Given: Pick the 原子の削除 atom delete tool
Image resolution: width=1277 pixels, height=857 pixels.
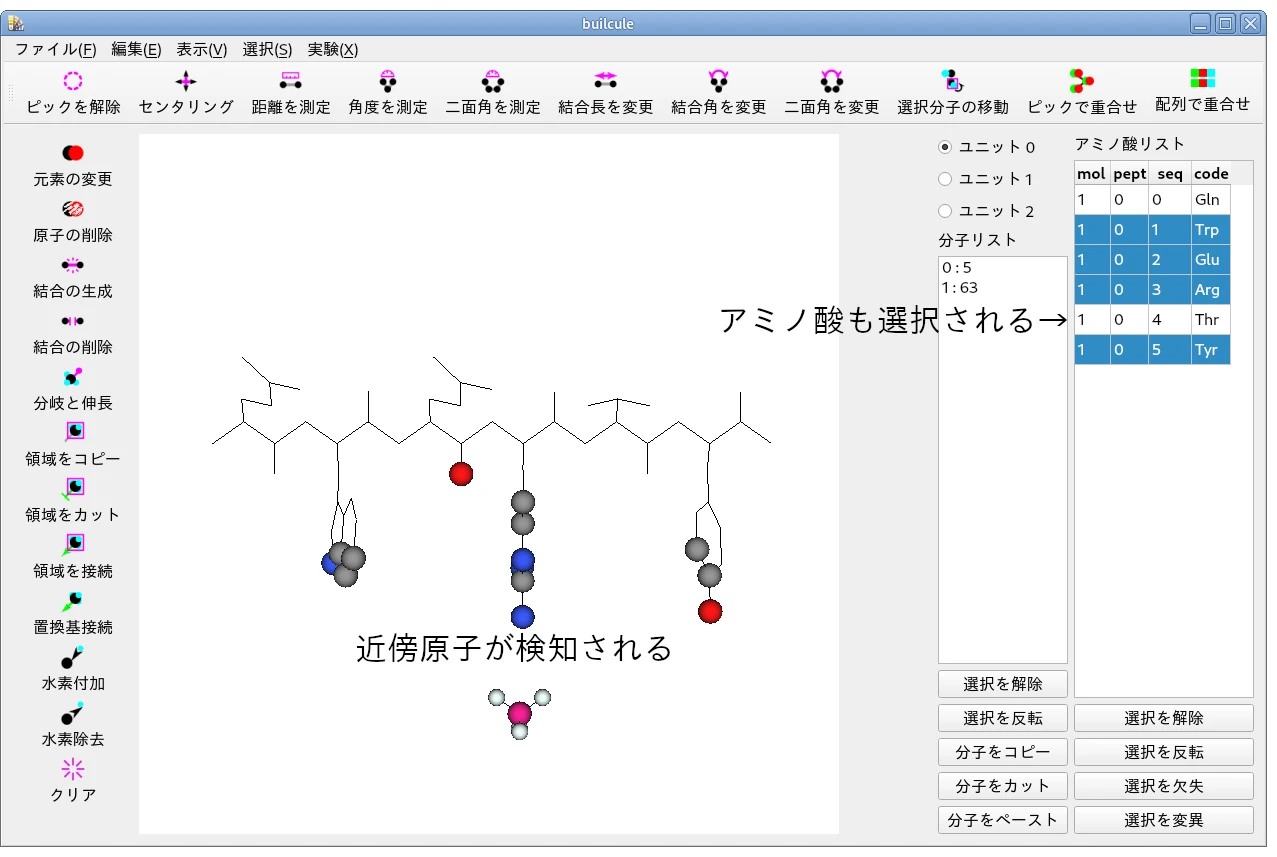Looking at the screenshot, I should (x=73, y=209).
